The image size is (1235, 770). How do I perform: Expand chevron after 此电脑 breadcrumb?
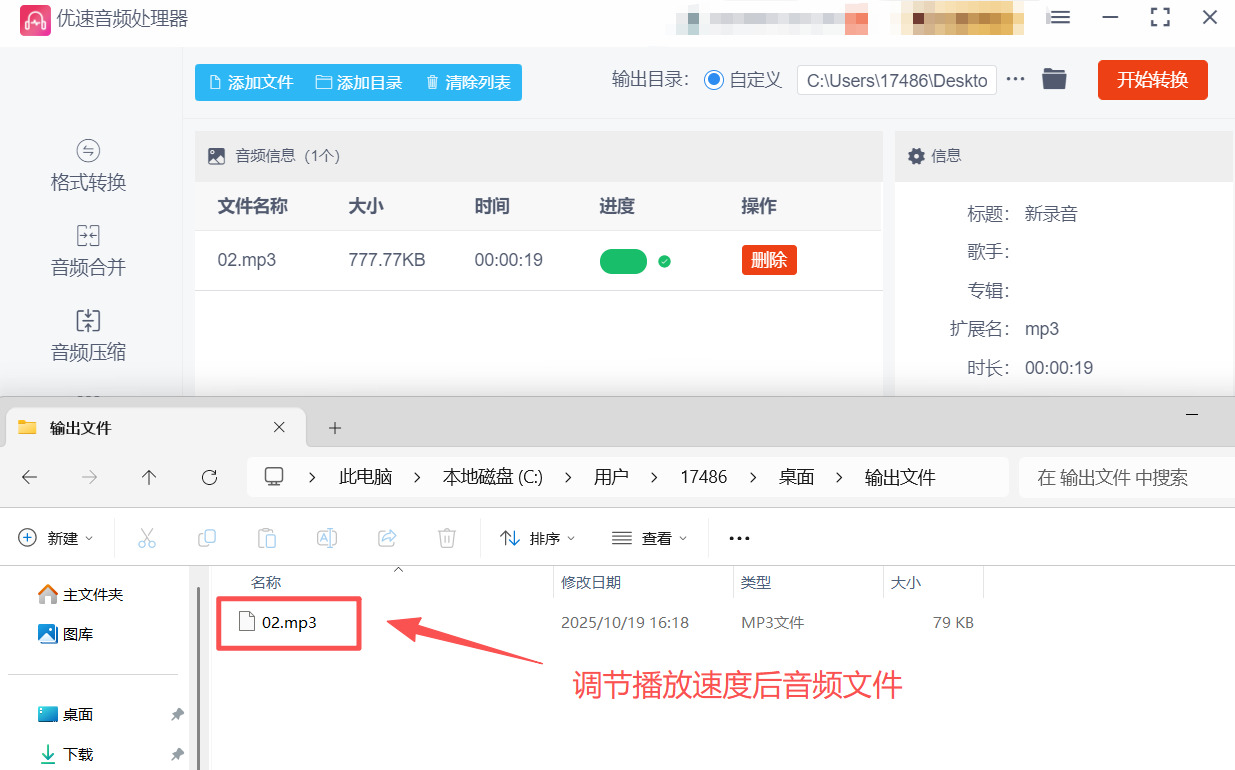(418, 477)
